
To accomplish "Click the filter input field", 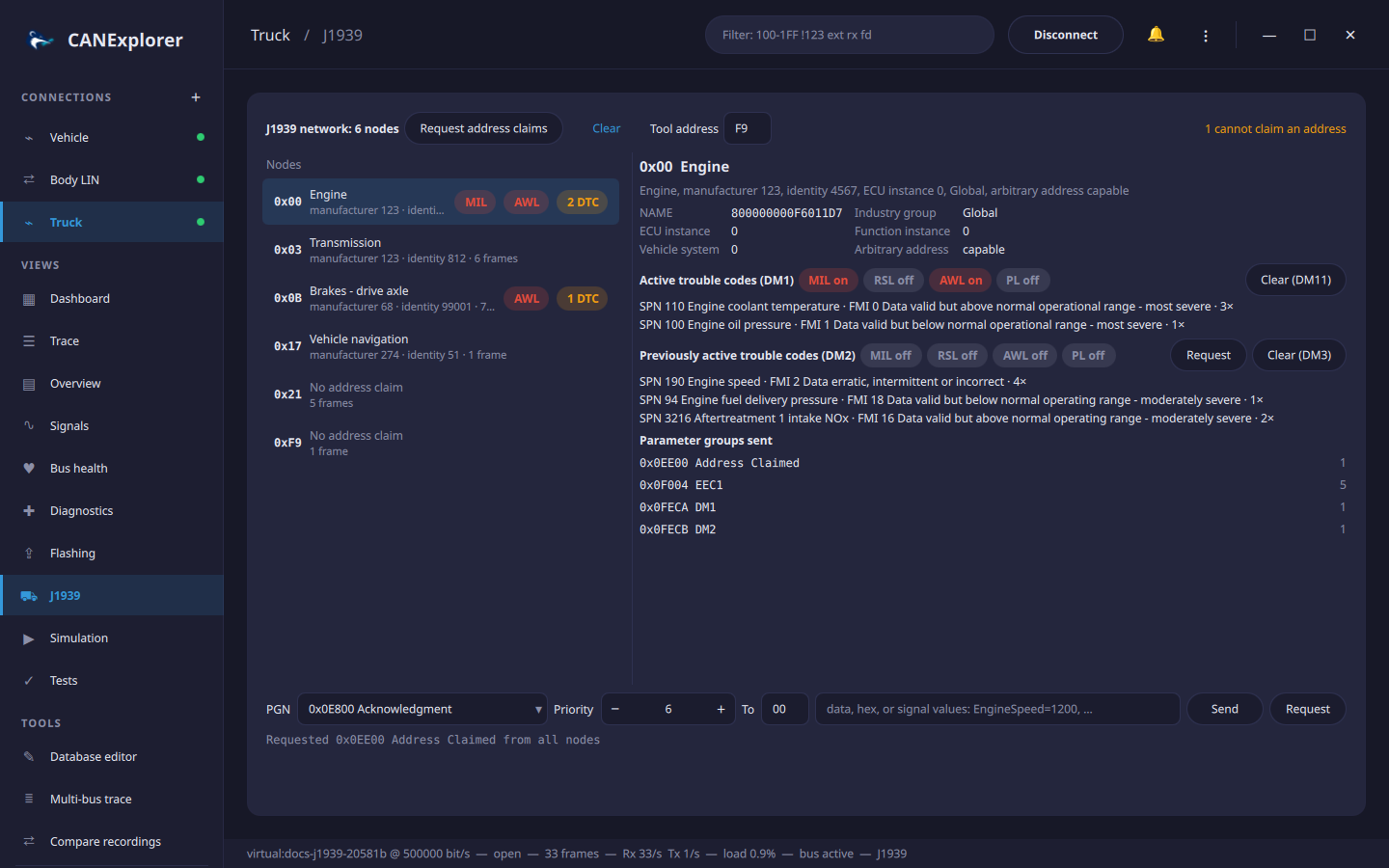I will (x=850, y=35).
